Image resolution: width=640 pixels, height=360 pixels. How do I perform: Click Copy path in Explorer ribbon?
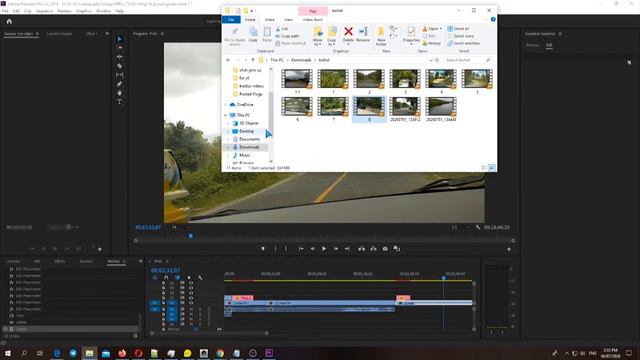coord(288,36)
